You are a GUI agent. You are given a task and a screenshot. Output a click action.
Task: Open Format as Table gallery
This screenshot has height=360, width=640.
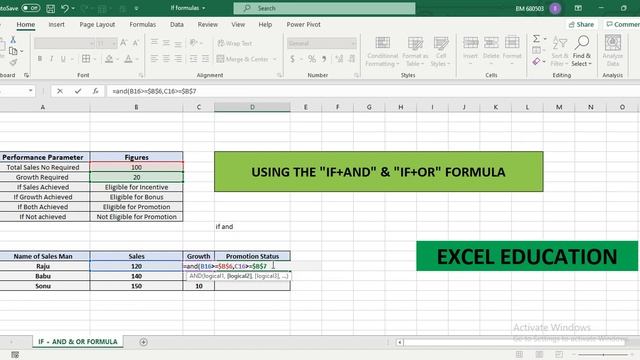coord(415,51)
